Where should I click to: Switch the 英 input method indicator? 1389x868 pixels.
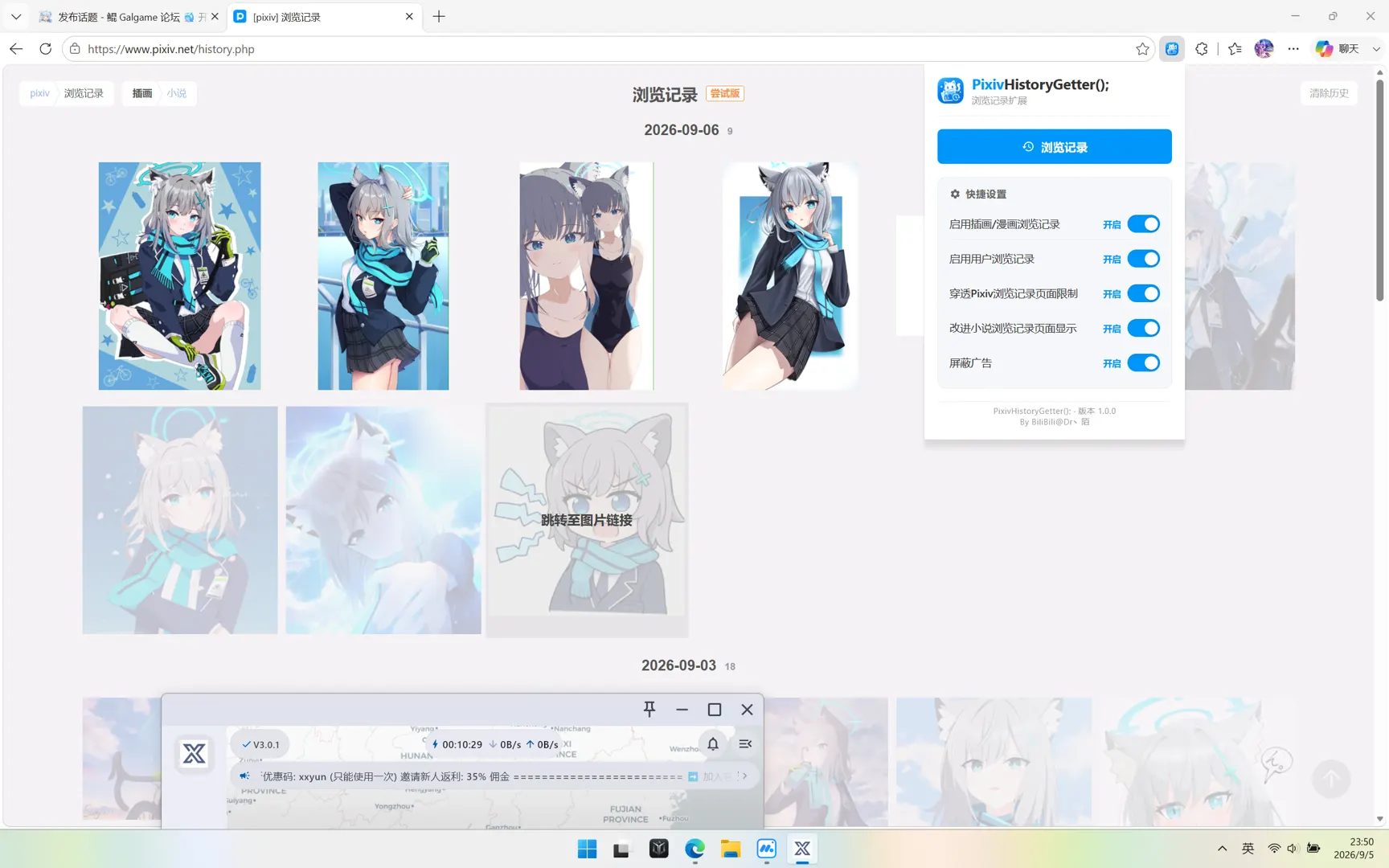[x=1248, y=849]
